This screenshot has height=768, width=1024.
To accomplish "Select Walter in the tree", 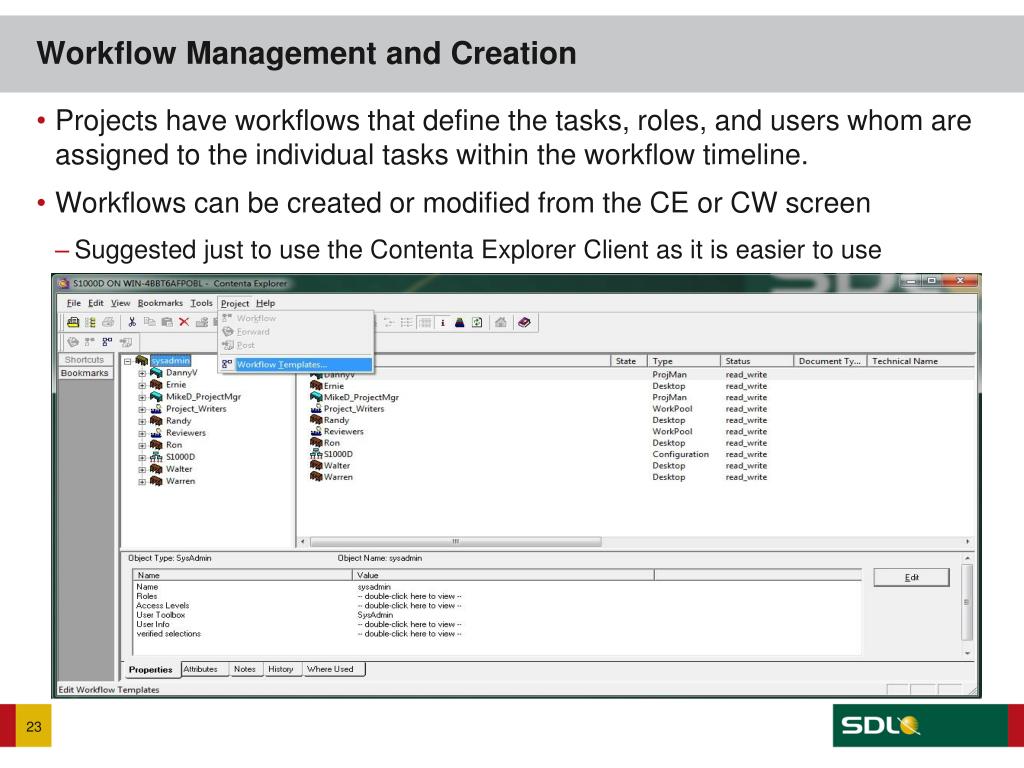I will point(179,470).
